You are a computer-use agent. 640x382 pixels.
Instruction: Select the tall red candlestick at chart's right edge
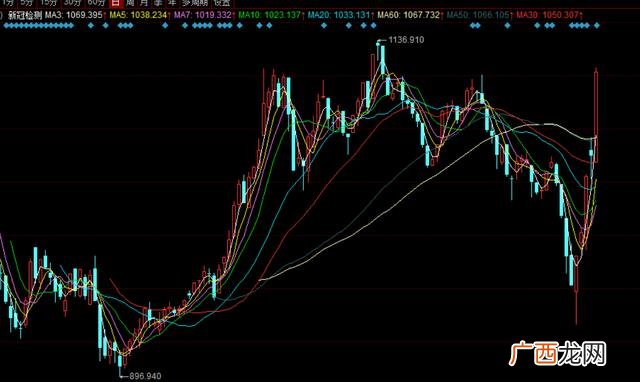coord(596,116)
